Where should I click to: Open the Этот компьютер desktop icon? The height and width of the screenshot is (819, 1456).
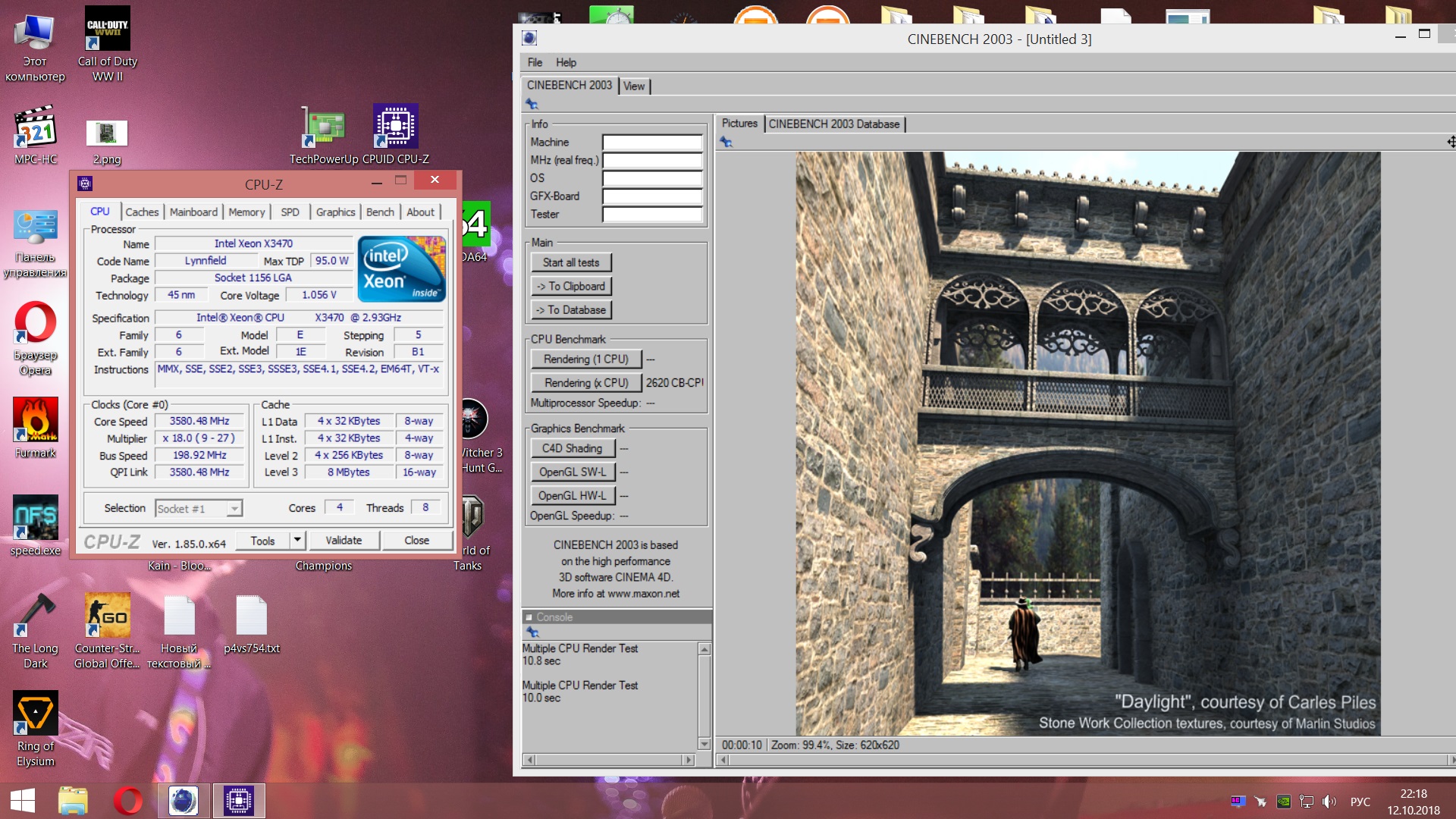pos(35,45)
